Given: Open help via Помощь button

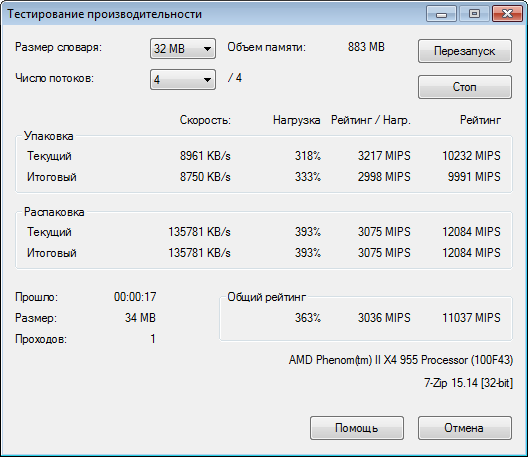Looking at the screenshot, I should [x=357, y=428].
